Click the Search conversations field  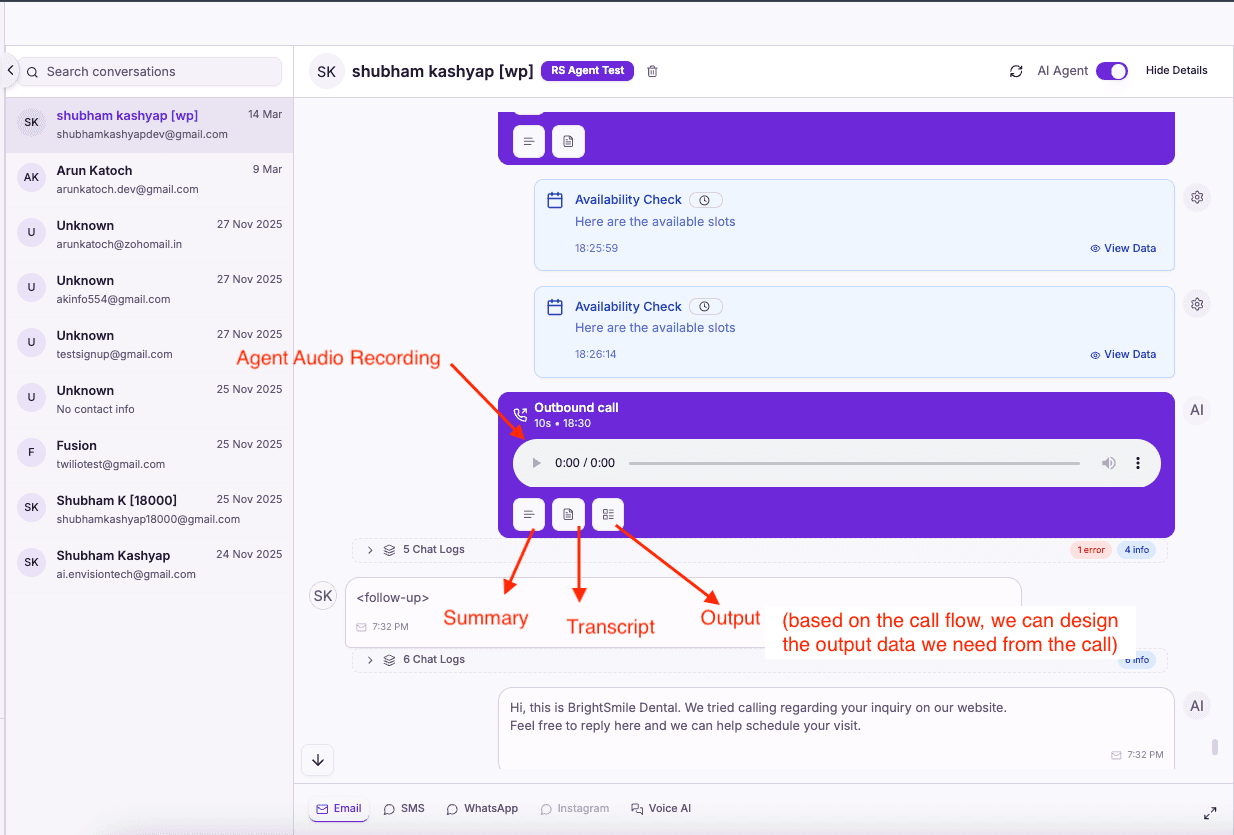[x=154, y=72]
